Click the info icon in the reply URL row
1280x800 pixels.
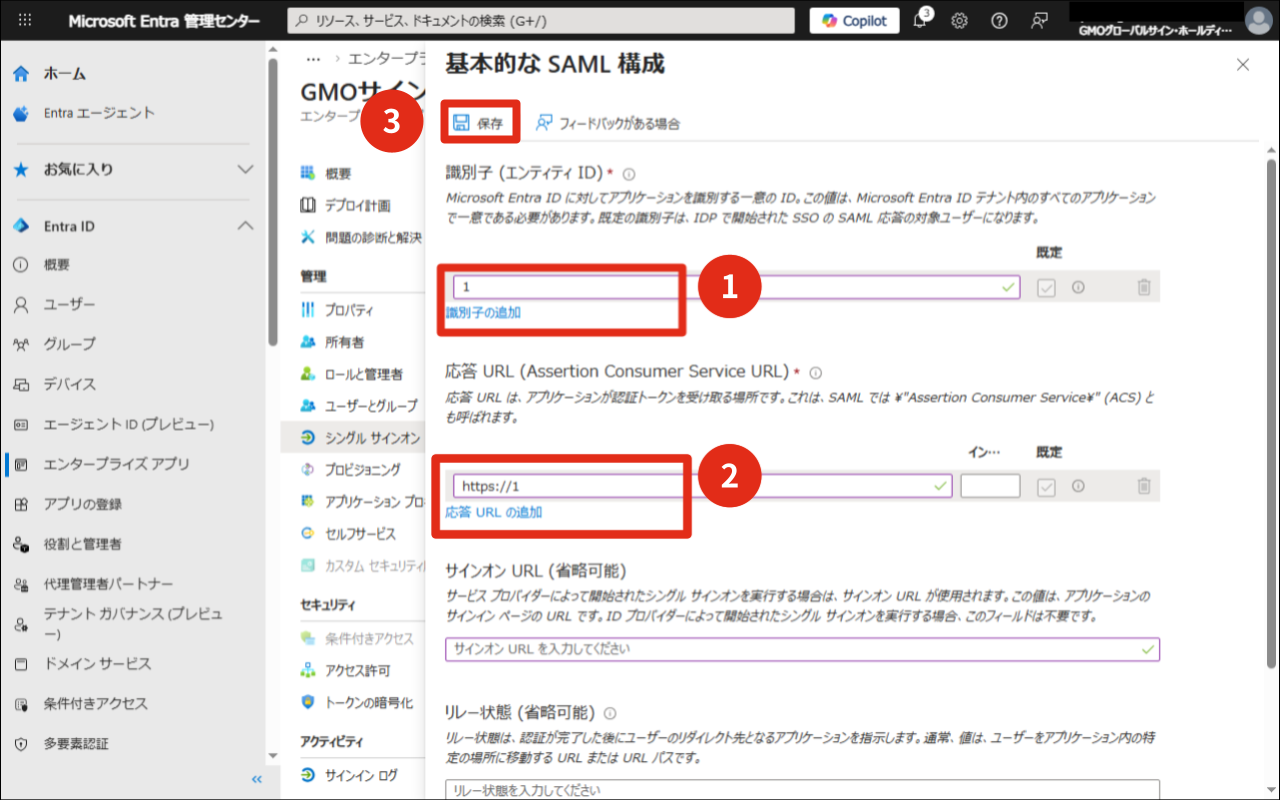1078,486
